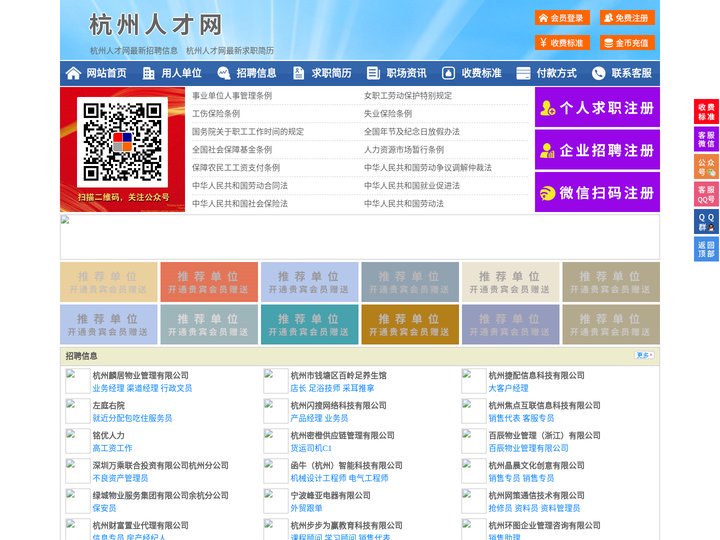Click the person icon on 个人求职注册
The image size is (720, 540).
click(547, 107)
